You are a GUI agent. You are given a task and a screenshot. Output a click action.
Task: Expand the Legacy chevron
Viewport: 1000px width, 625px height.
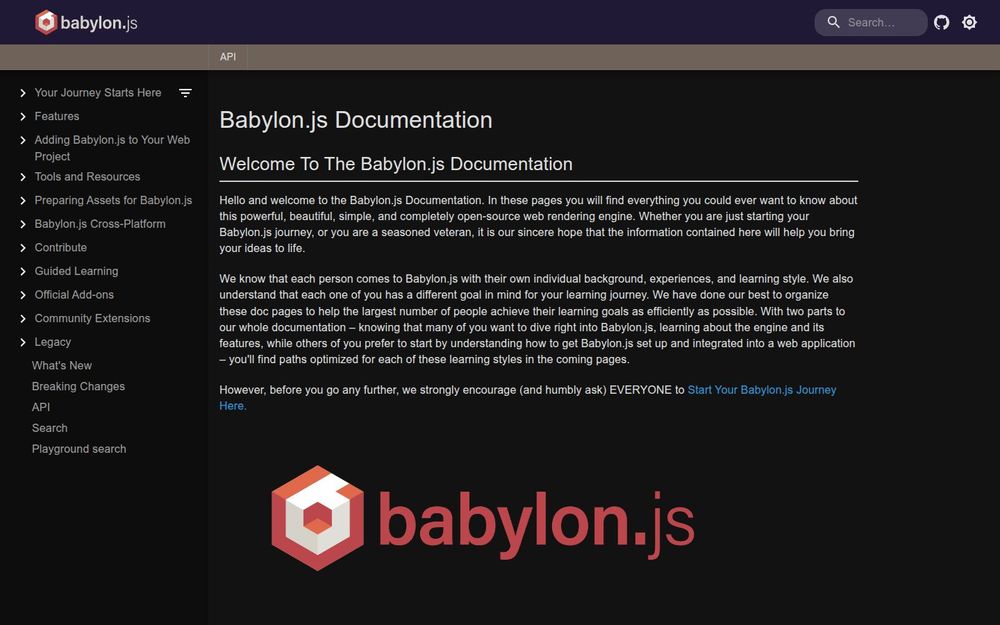click(23, 342)
